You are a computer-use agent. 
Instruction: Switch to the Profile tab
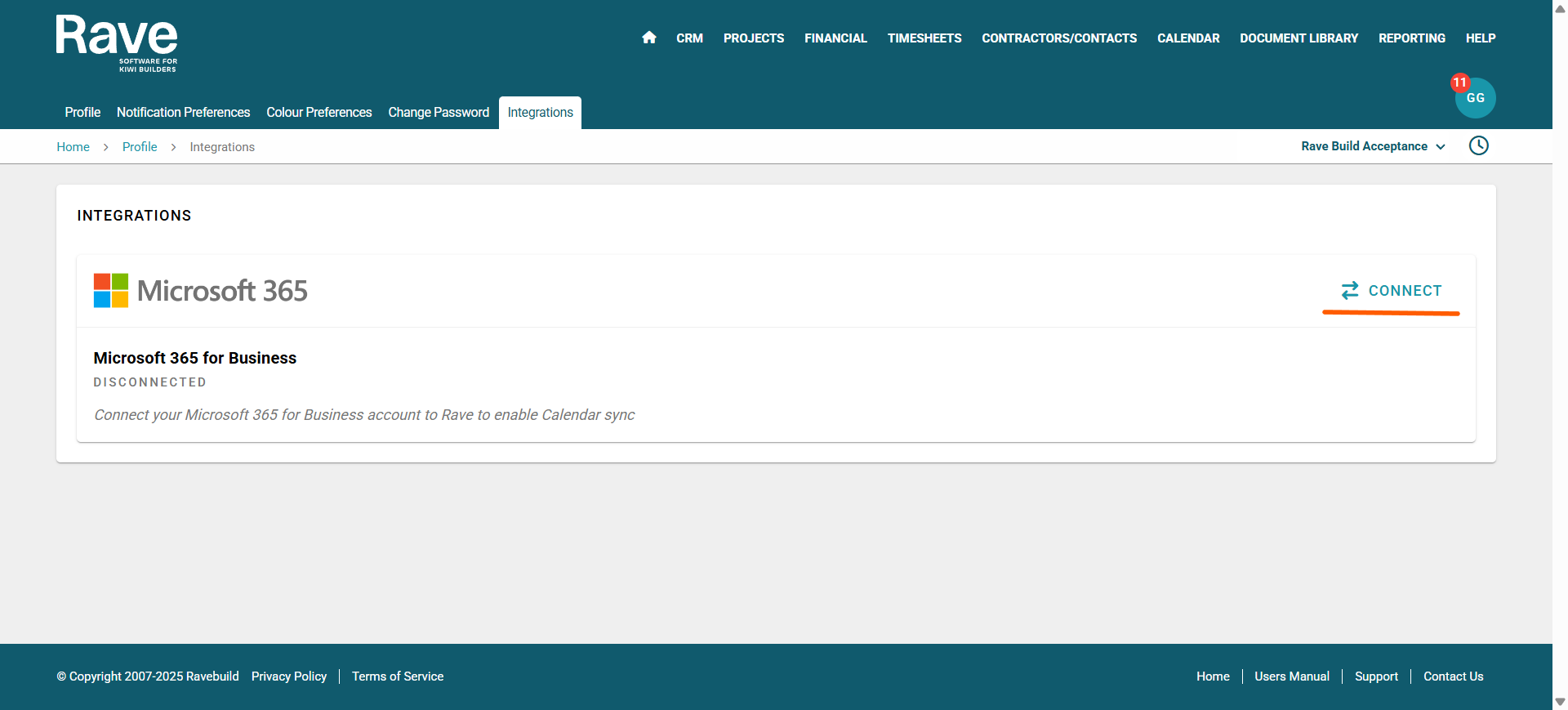coord(82,113)
